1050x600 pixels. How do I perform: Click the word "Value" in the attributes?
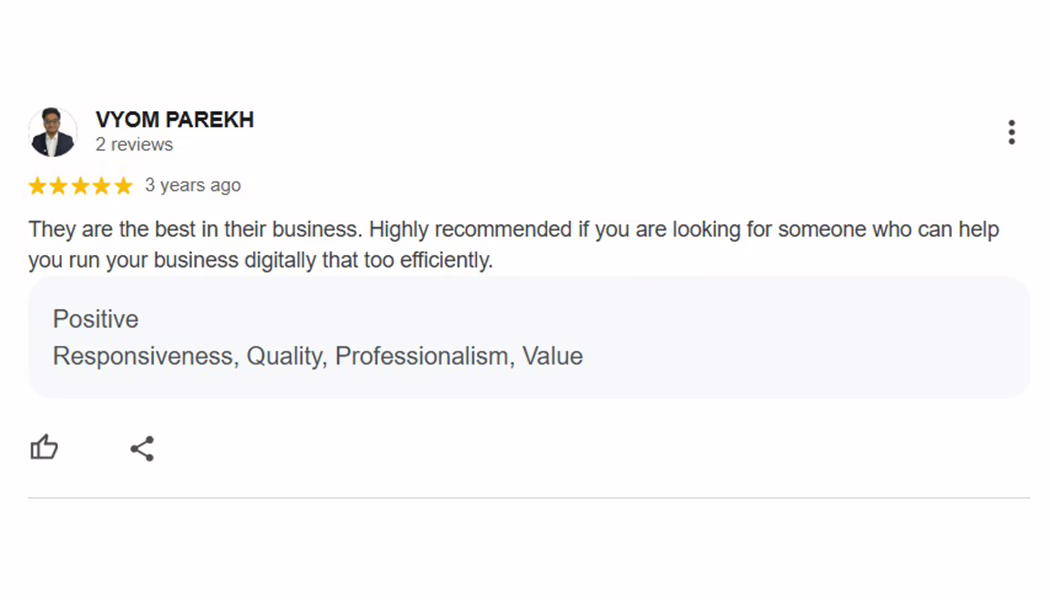tap(552, 356)
